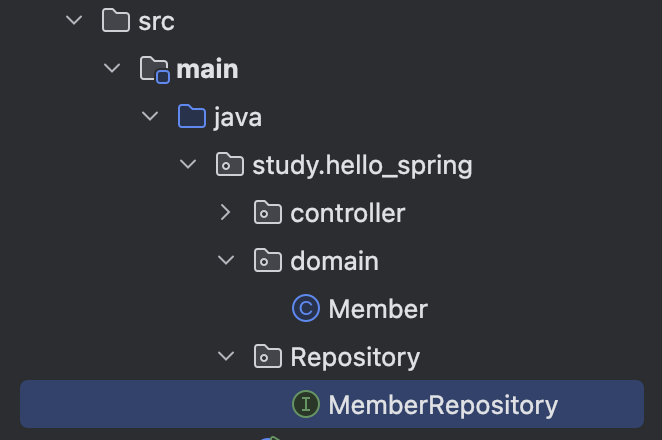The height and width of the screenshot is (440, 662).
Task: Click the MemberRepository interface icon
Action: tap(305, 405)
